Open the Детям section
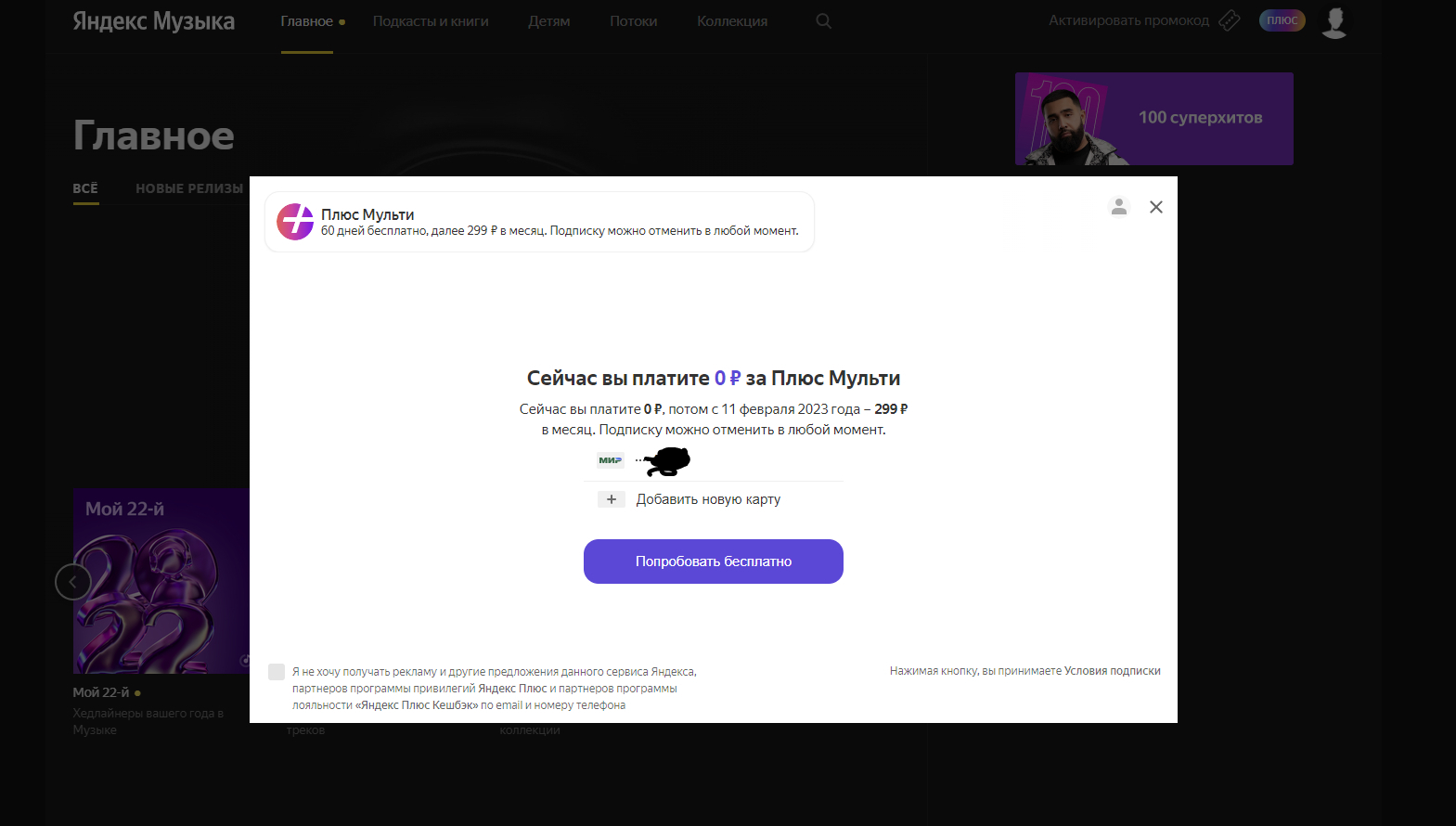 (x=549, y=21)
